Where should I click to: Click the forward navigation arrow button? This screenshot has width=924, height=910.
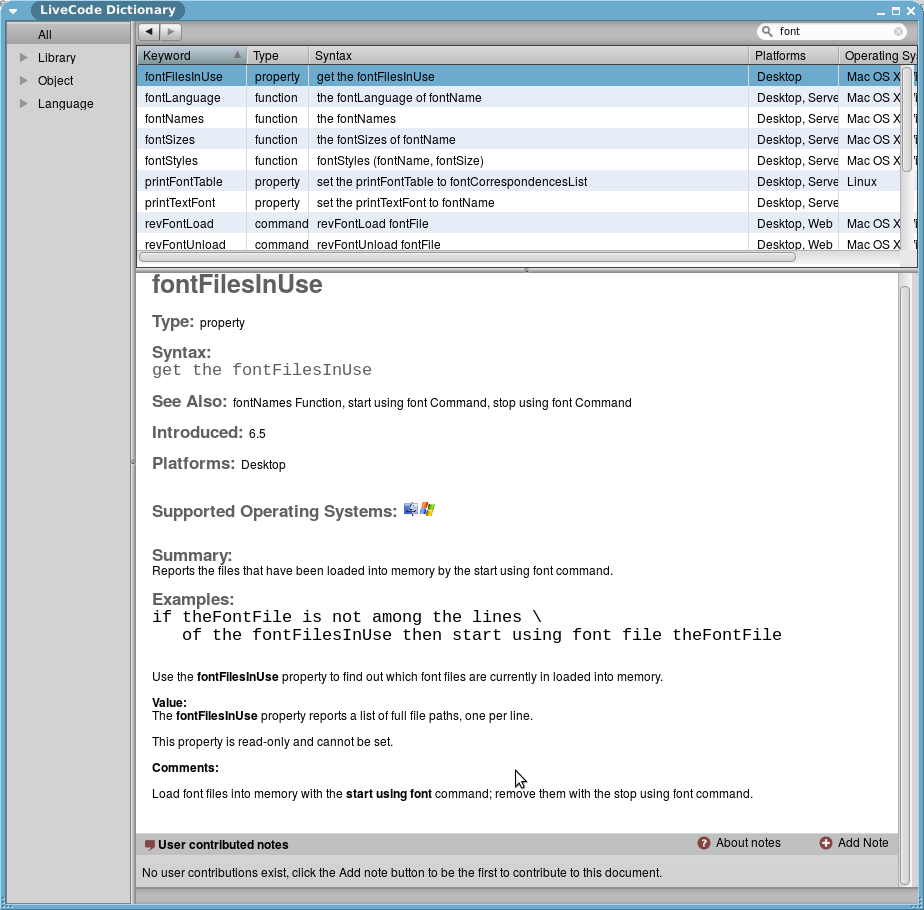click(171, 32)
